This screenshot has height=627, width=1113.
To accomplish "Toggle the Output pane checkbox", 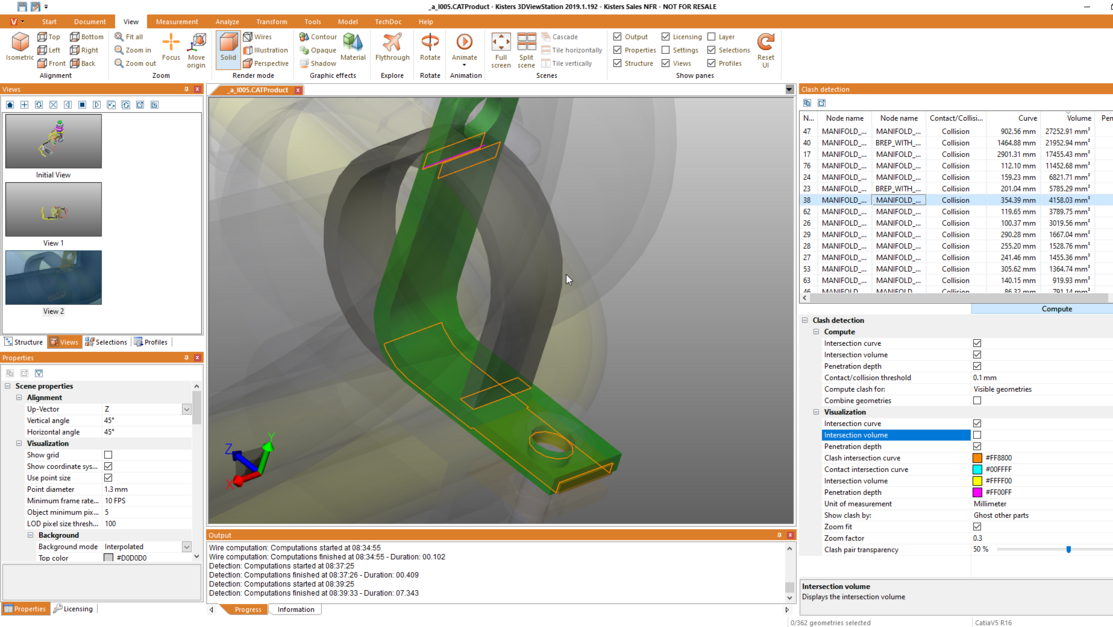I will coord(618,37).
